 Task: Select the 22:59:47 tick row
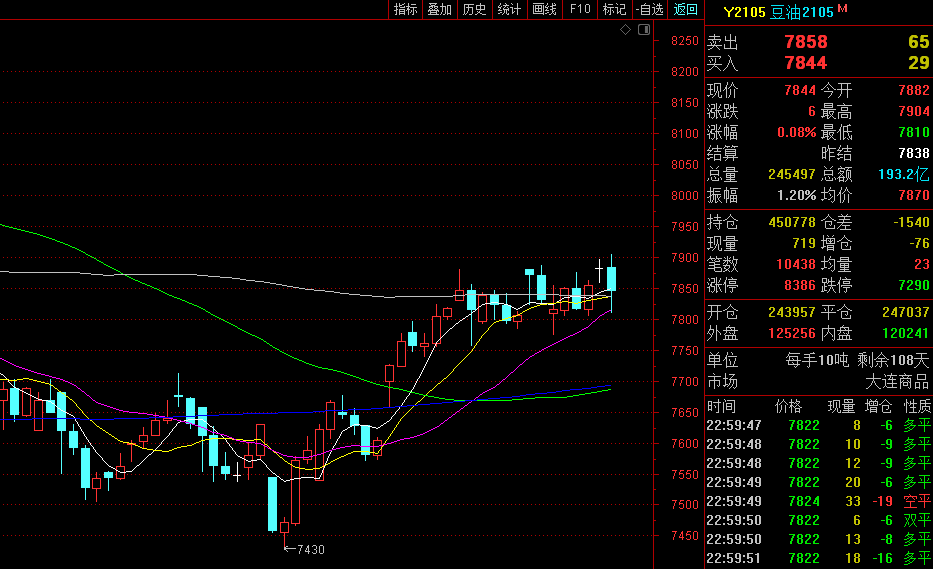(819, 425)
